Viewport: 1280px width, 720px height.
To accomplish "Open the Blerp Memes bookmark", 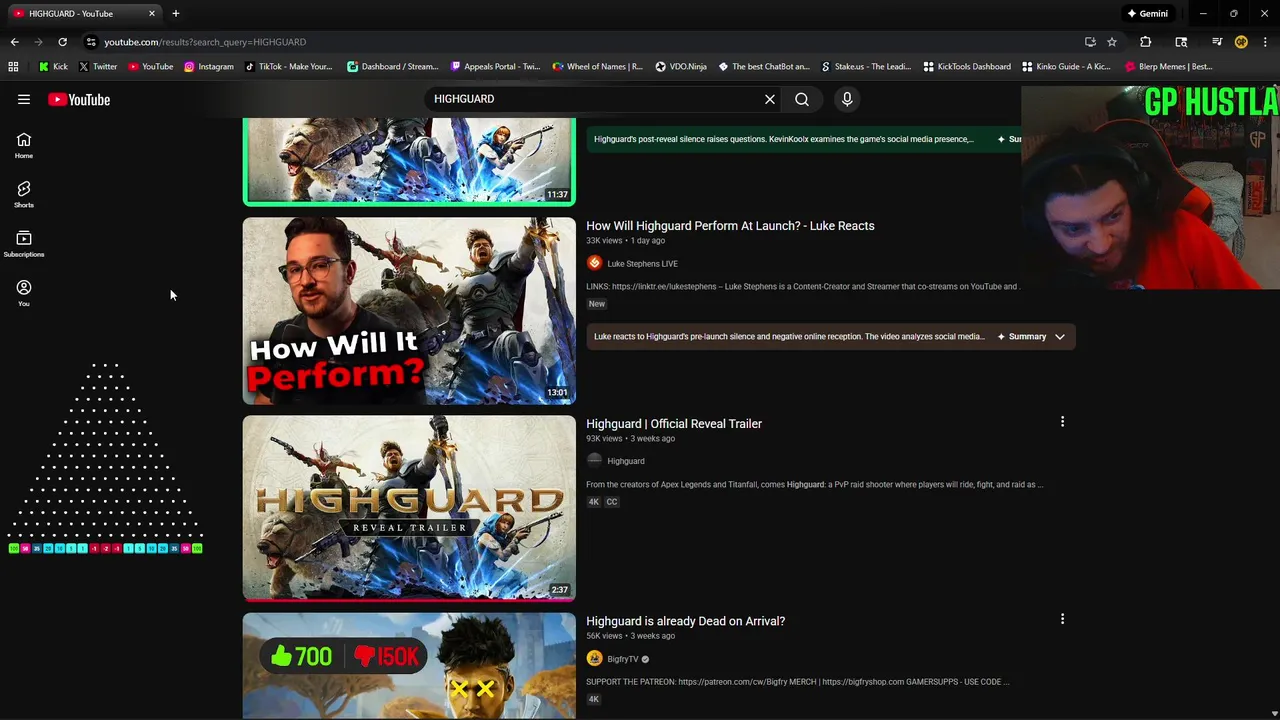I will [1169, 67].
